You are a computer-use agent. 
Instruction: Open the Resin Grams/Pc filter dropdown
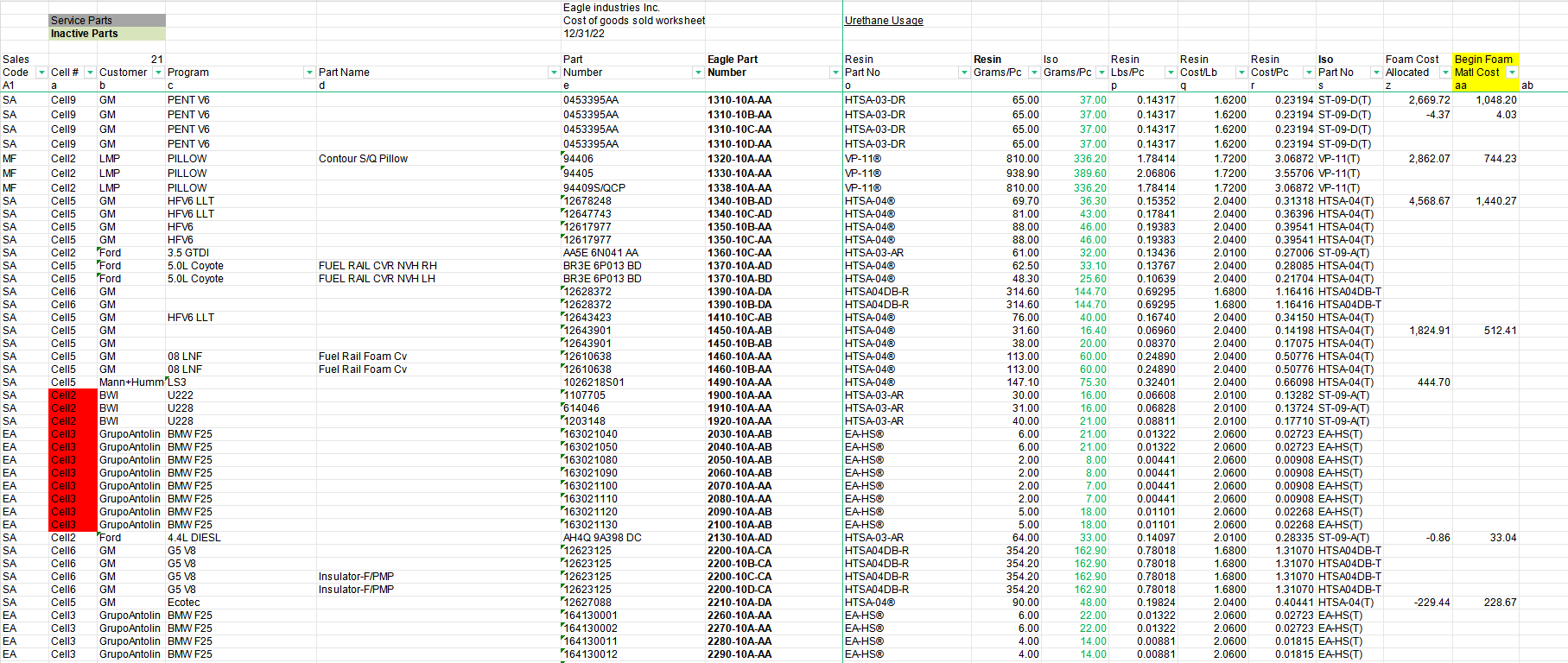point(1034,73)
